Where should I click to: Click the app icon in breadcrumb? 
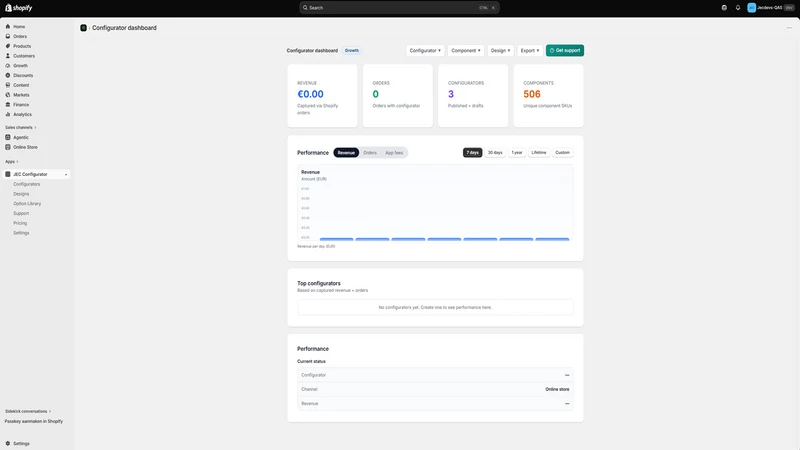point(84,28)
